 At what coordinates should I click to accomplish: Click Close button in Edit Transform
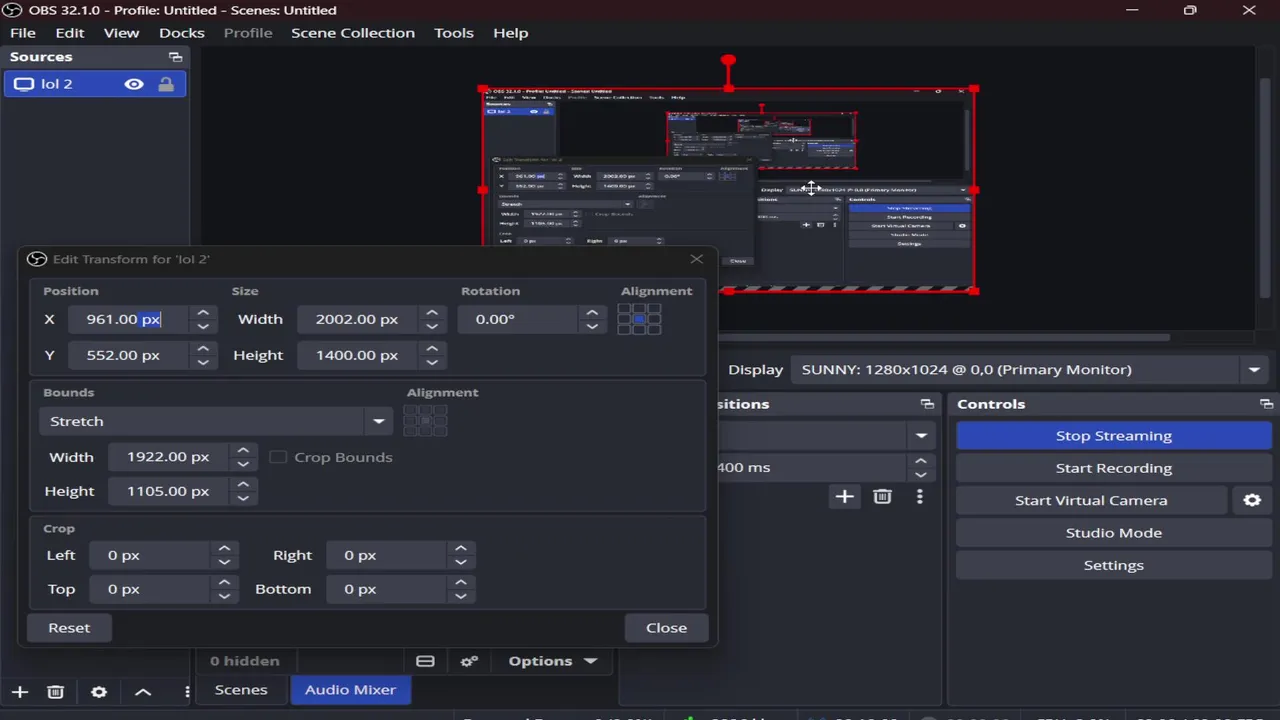point(666,628)
